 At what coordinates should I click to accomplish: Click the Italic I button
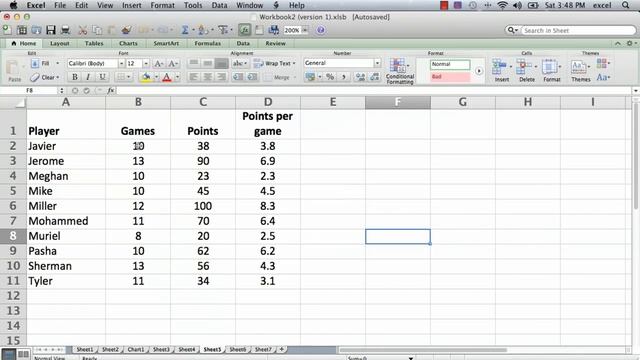pos(88,77)
